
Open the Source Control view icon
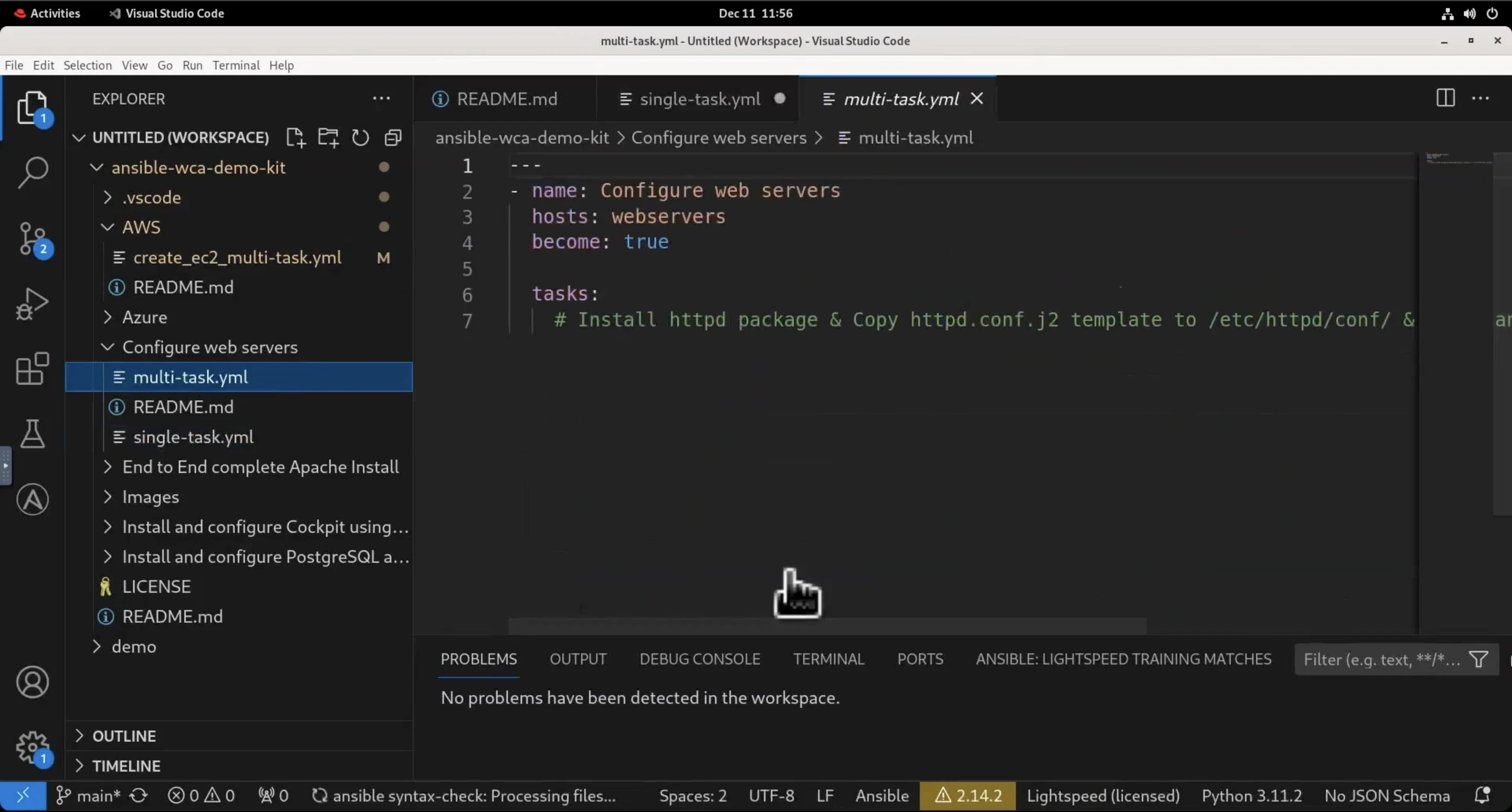32,238
